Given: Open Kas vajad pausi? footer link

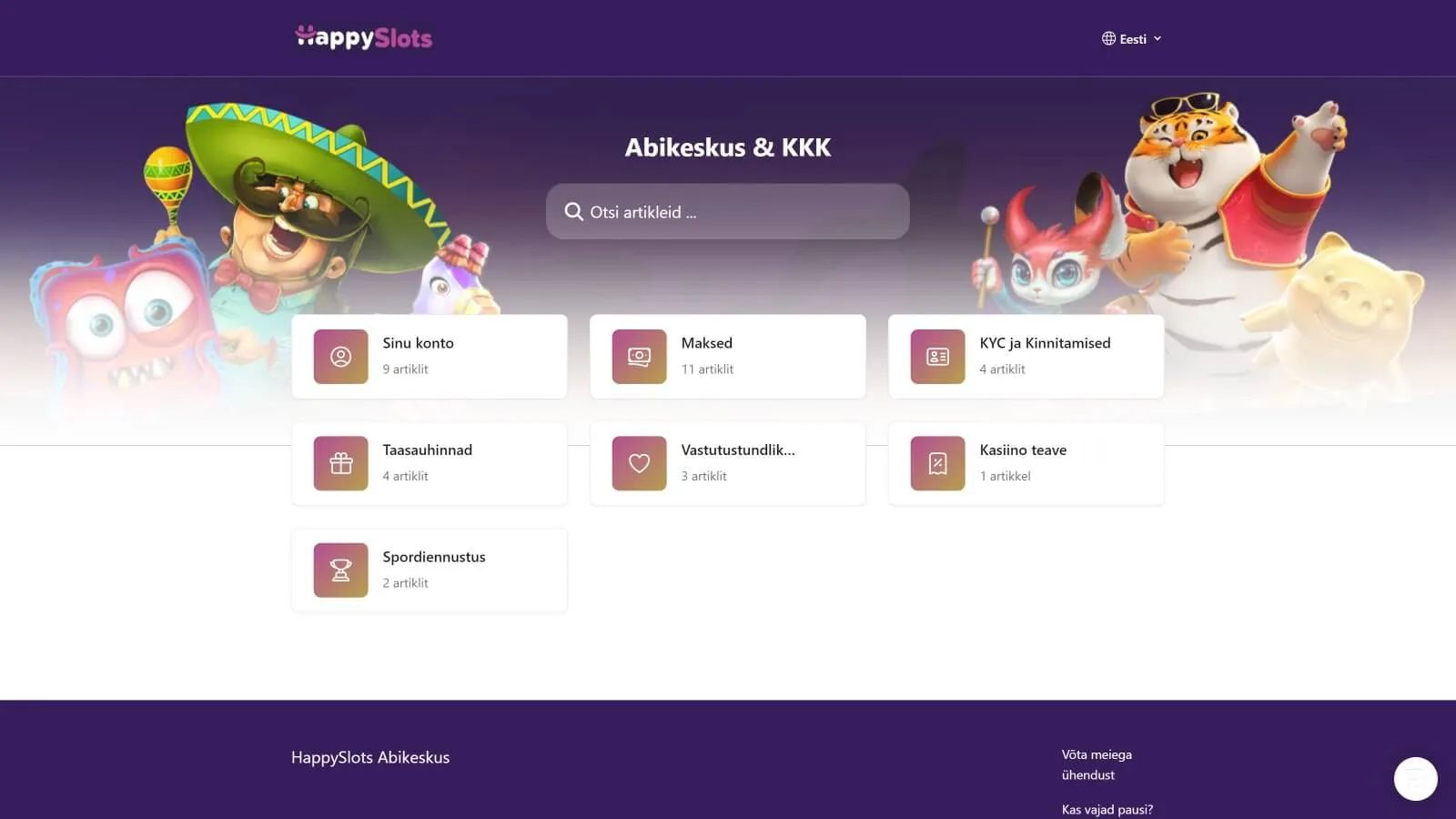Looking at the screenshot, I should pyautogui.click(x=1107, y=809).
